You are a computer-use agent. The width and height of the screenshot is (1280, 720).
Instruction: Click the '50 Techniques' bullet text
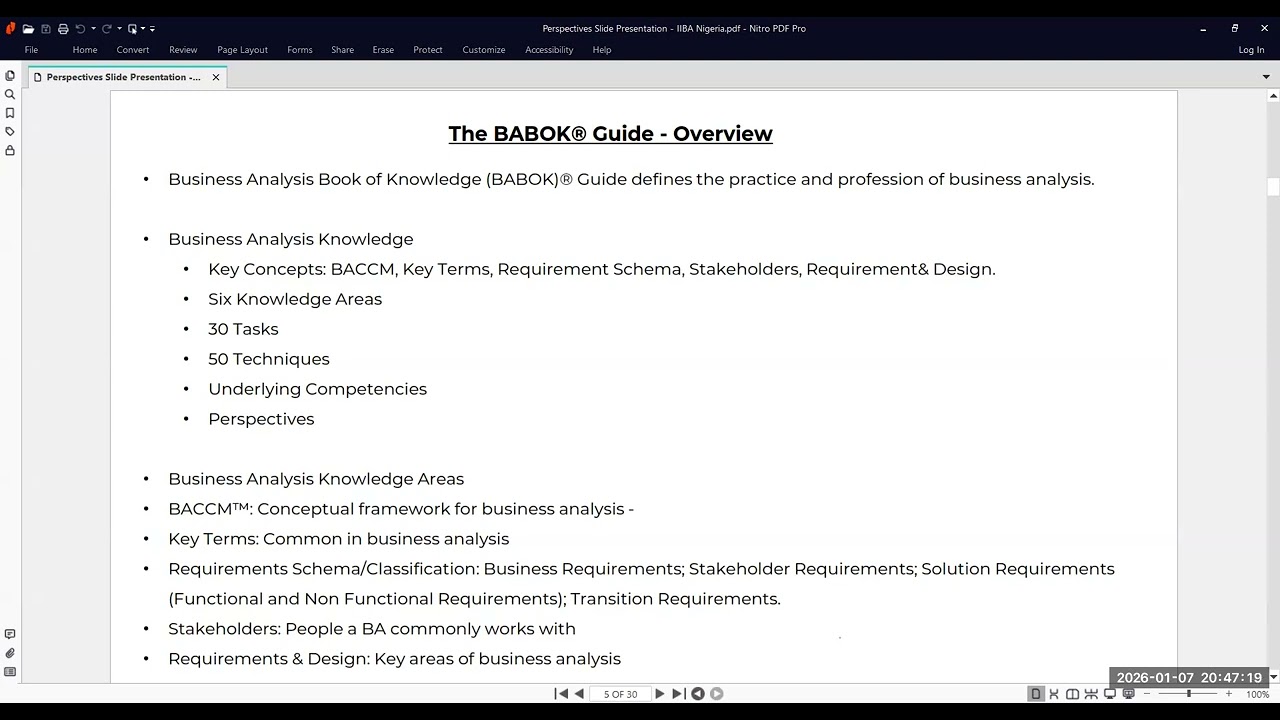[x=269, y=359]
